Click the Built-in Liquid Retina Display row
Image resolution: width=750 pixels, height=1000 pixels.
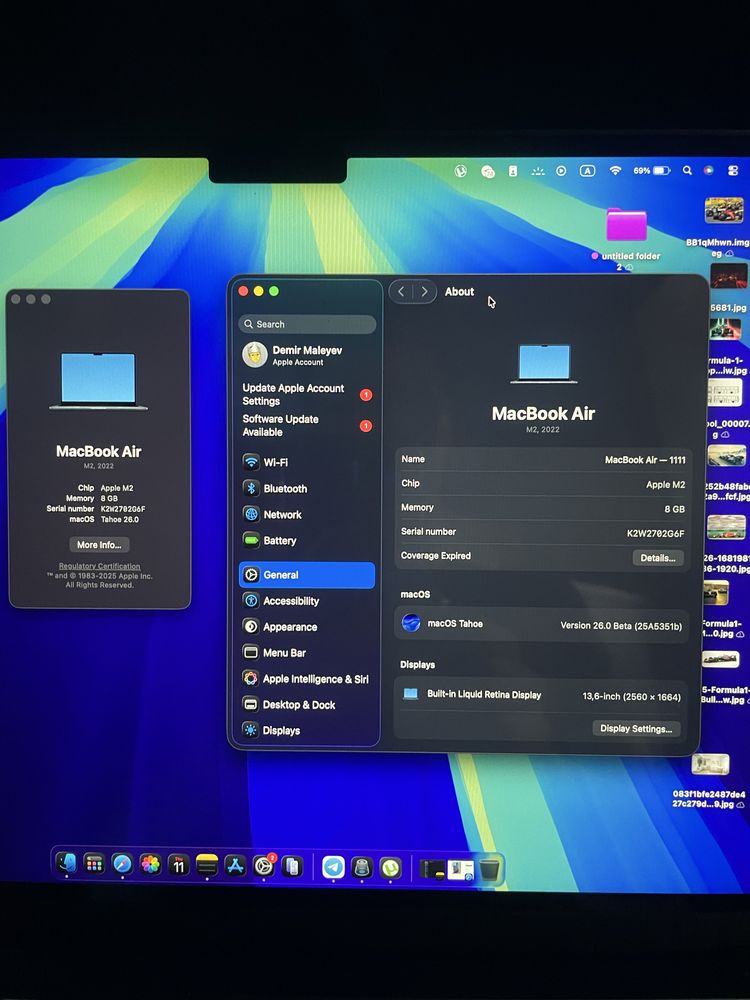(541, 695)
